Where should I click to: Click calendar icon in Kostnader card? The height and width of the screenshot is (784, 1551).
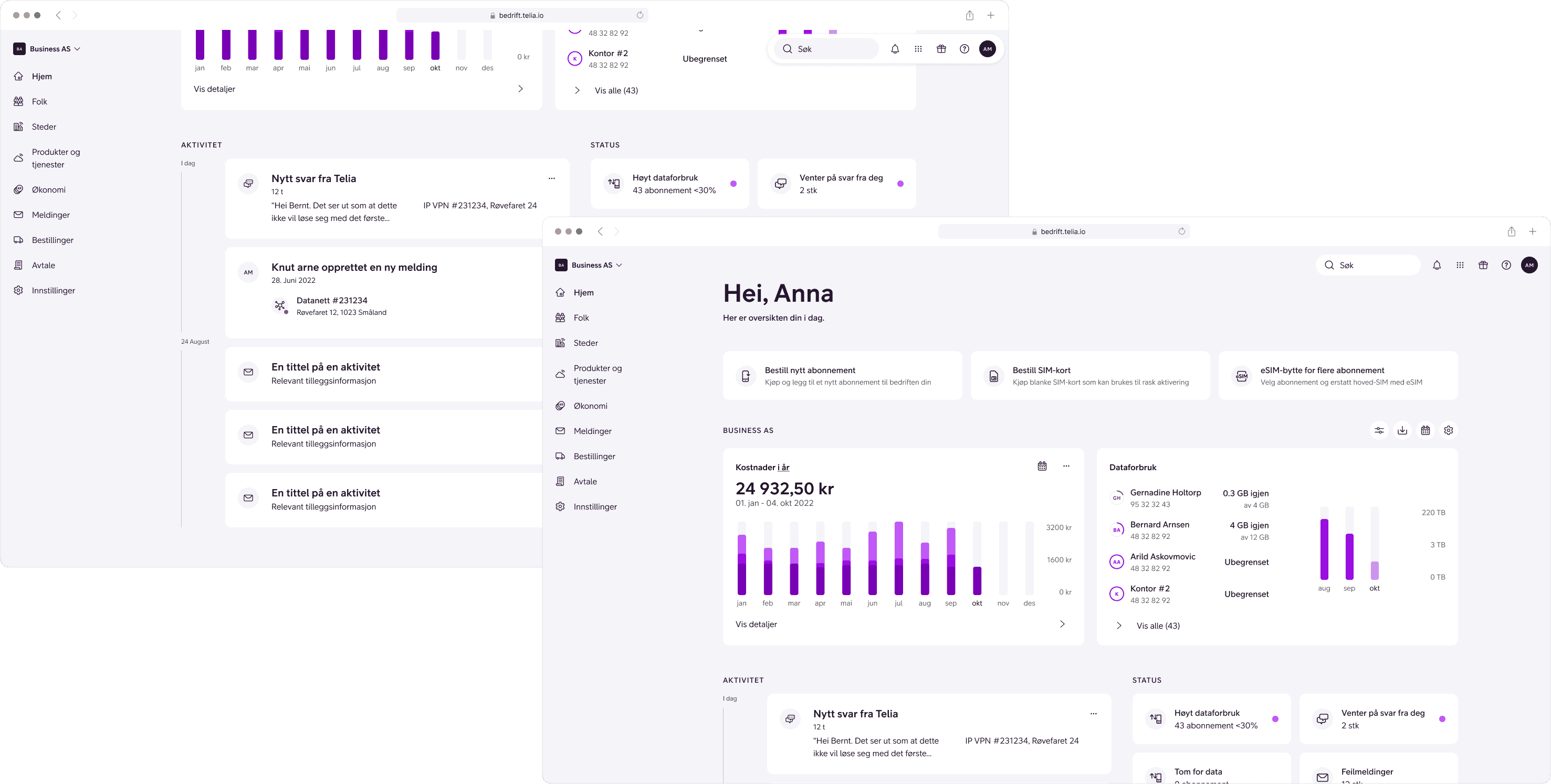coord(1042,465)
